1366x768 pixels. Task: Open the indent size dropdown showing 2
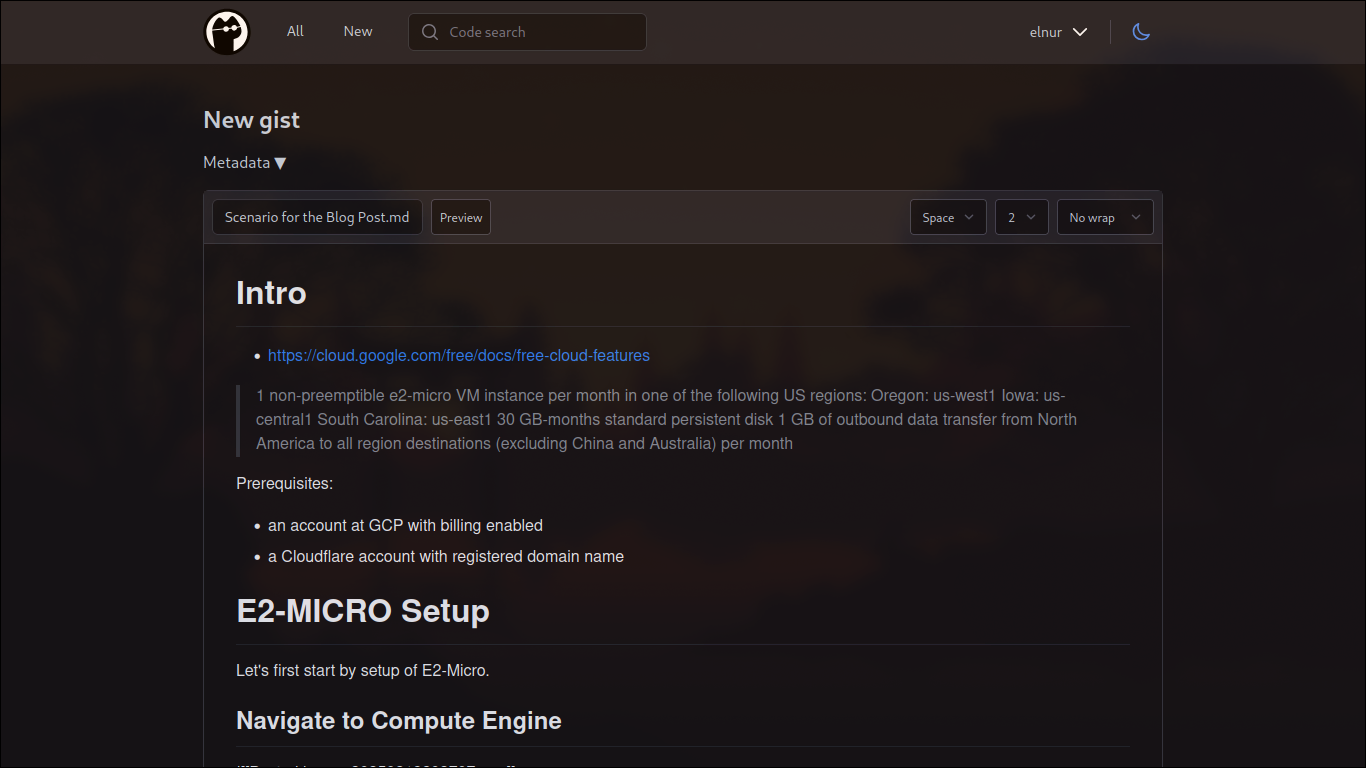coord(1021,217)
